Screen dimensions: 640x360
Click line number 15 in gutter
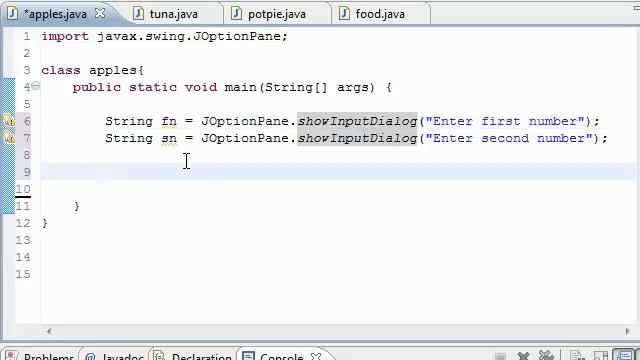coord(23,274)
